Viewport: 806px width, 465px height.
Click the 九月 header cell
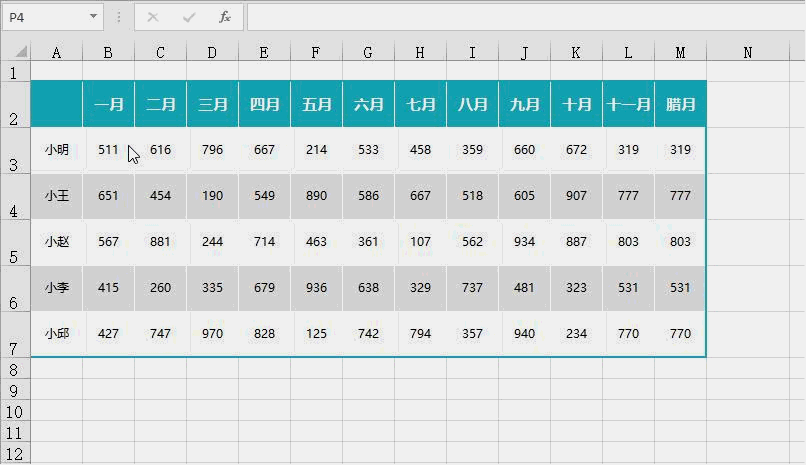pyautogui.click(x=524, y=104)
